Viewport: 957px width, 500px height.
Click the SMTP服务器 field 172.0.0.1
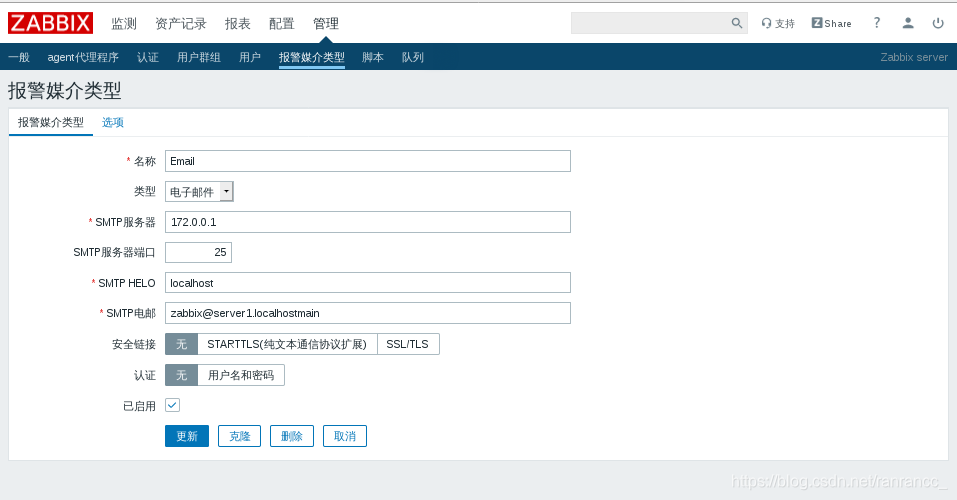[x=367, y=222]
